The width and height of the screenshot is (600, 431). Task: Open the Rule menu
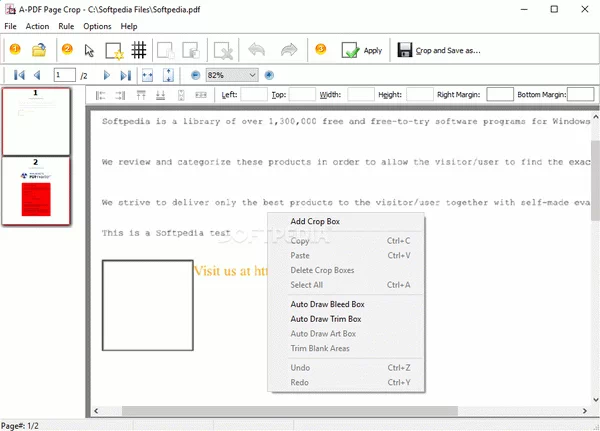click(x=66, y=26)
